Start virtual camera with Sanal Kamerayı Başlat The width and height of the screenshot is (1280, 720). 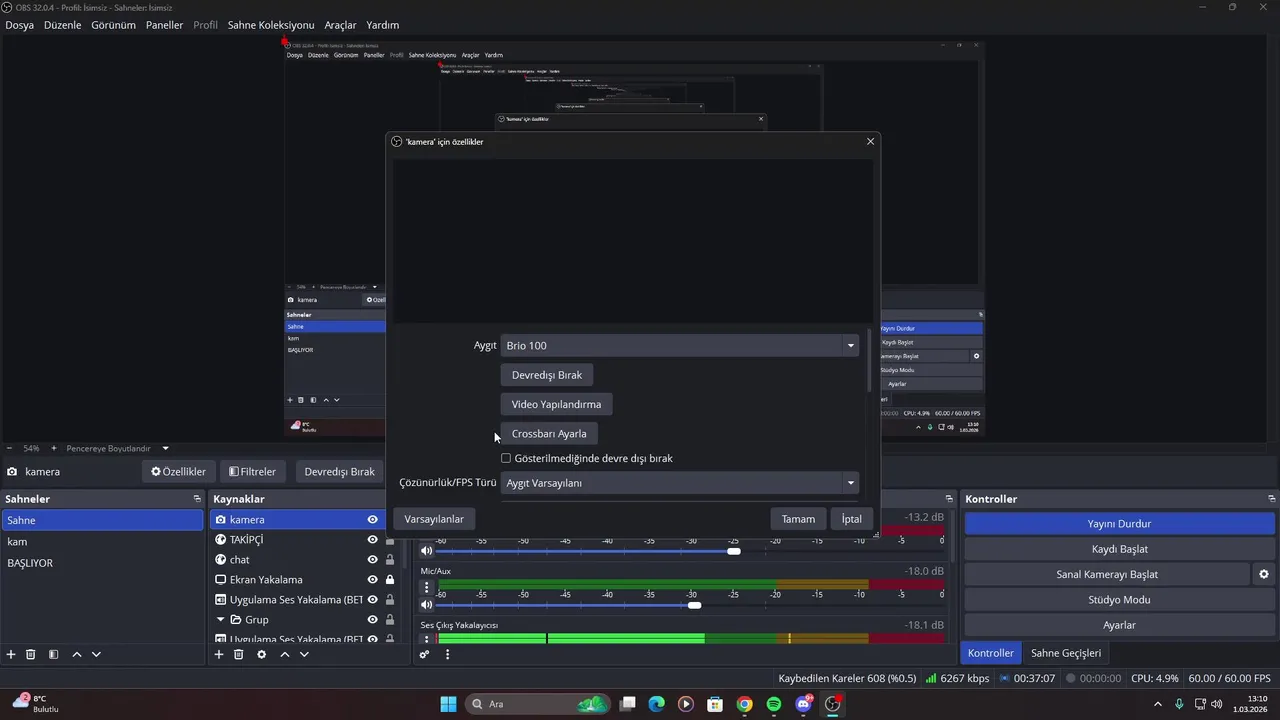tap(1107, 574)
